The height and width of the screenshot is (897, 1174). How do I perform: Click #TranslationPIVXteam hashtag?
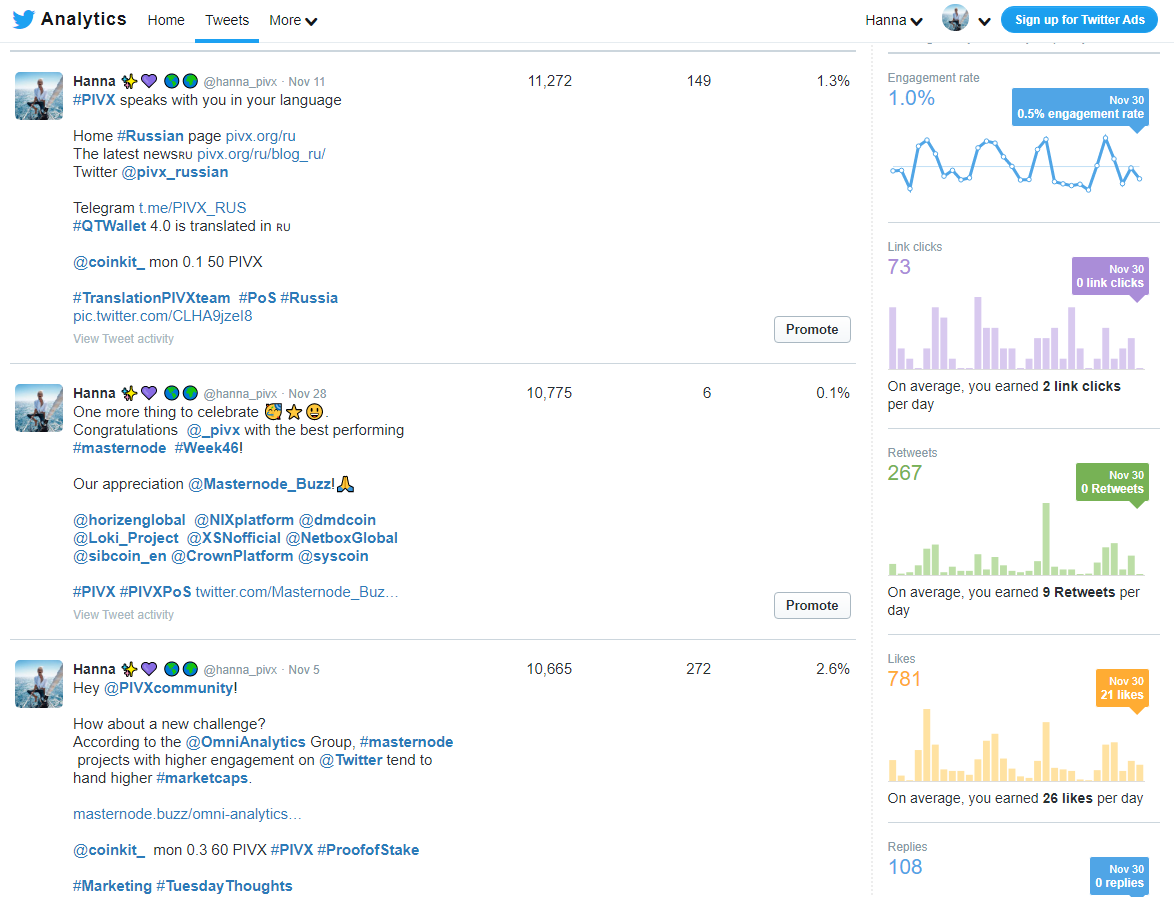[x=151, y=298]
